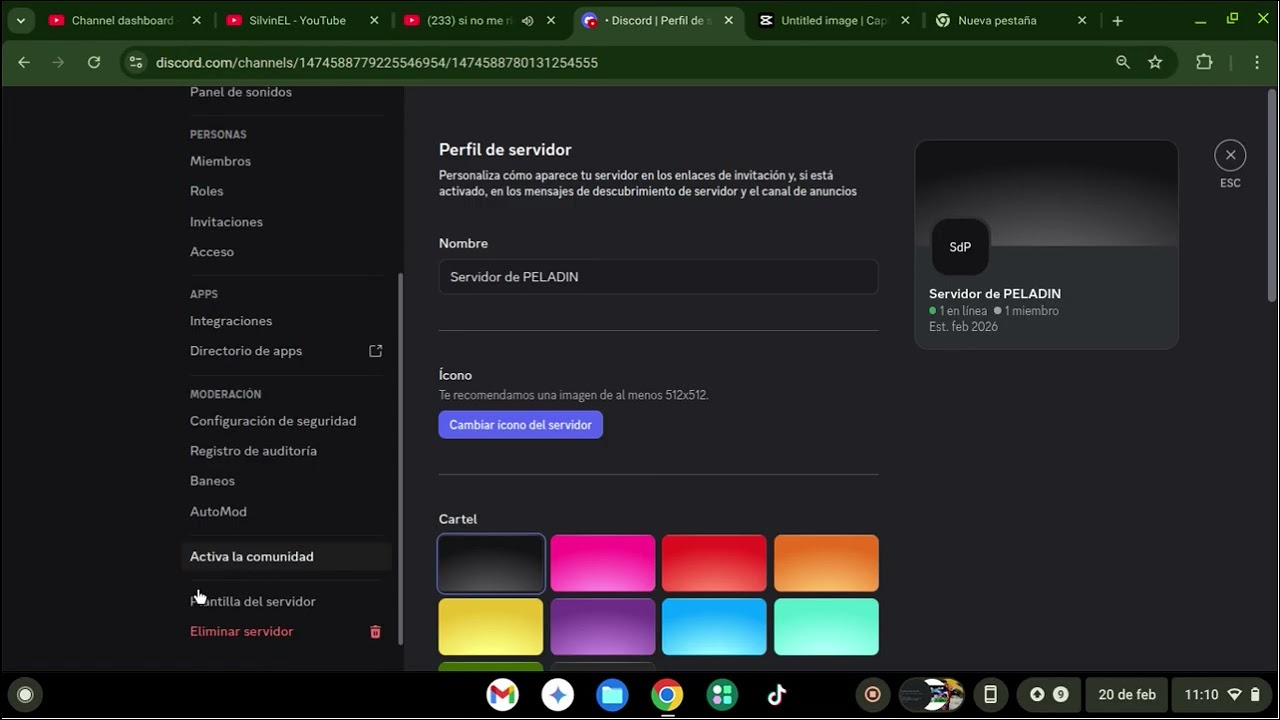Open the calendar date 20 de feb
Image resolution: width=1280 pixels, height=720 pixels.
click(1127, 695)
